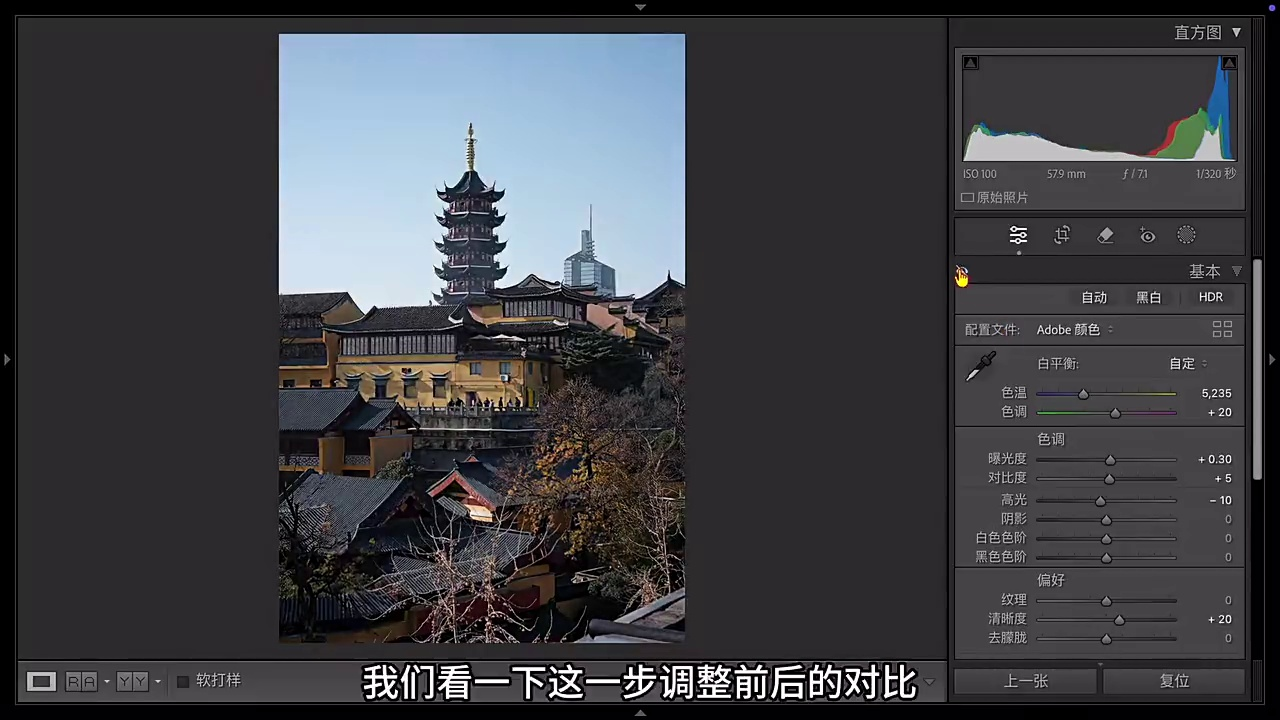Select the Healing eraser tool
1280x720 pixels.
click(x=1105, y=235)
